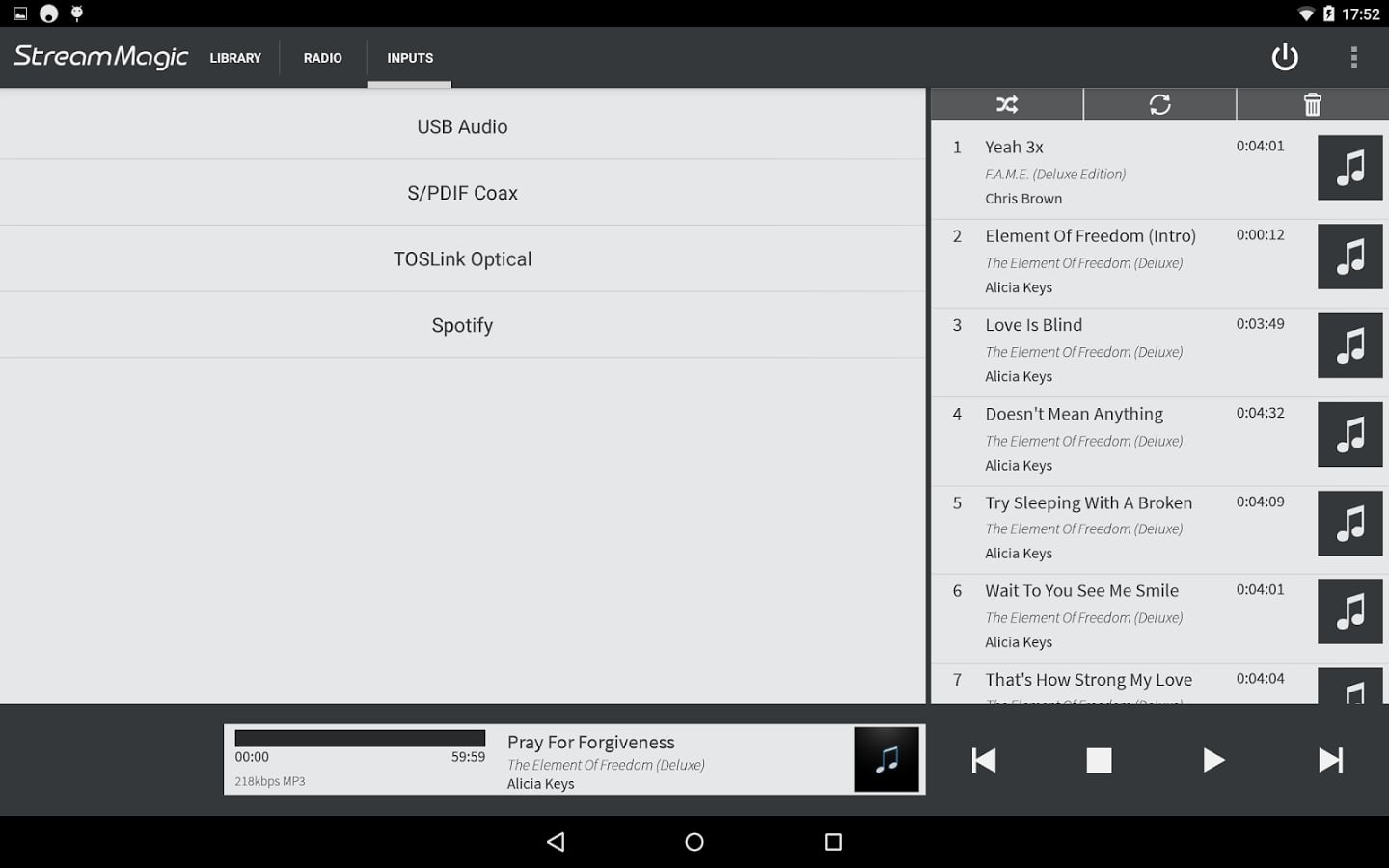Image resolution: width=1389 pixels, height=868 pixels.
Task: Click the picture notification icon in status bar
Action: [x=20, y=14]
